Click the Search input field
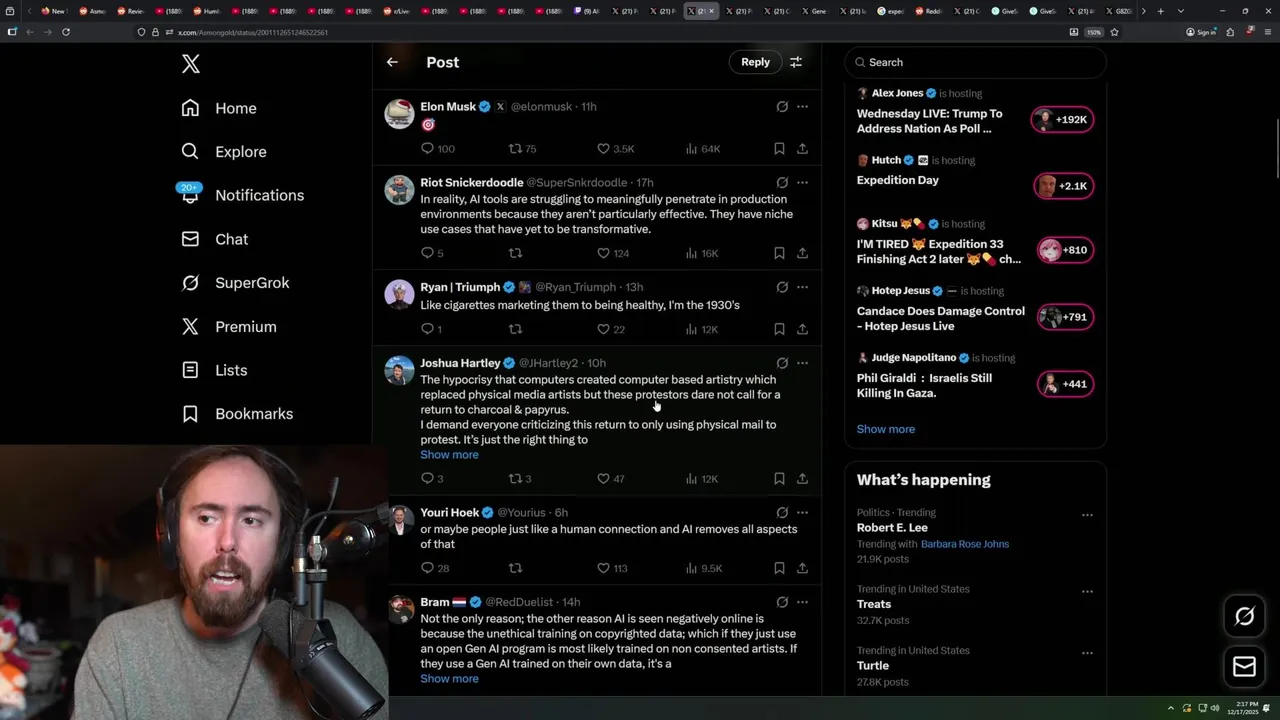1280x720 pixels. pos(975,62)
